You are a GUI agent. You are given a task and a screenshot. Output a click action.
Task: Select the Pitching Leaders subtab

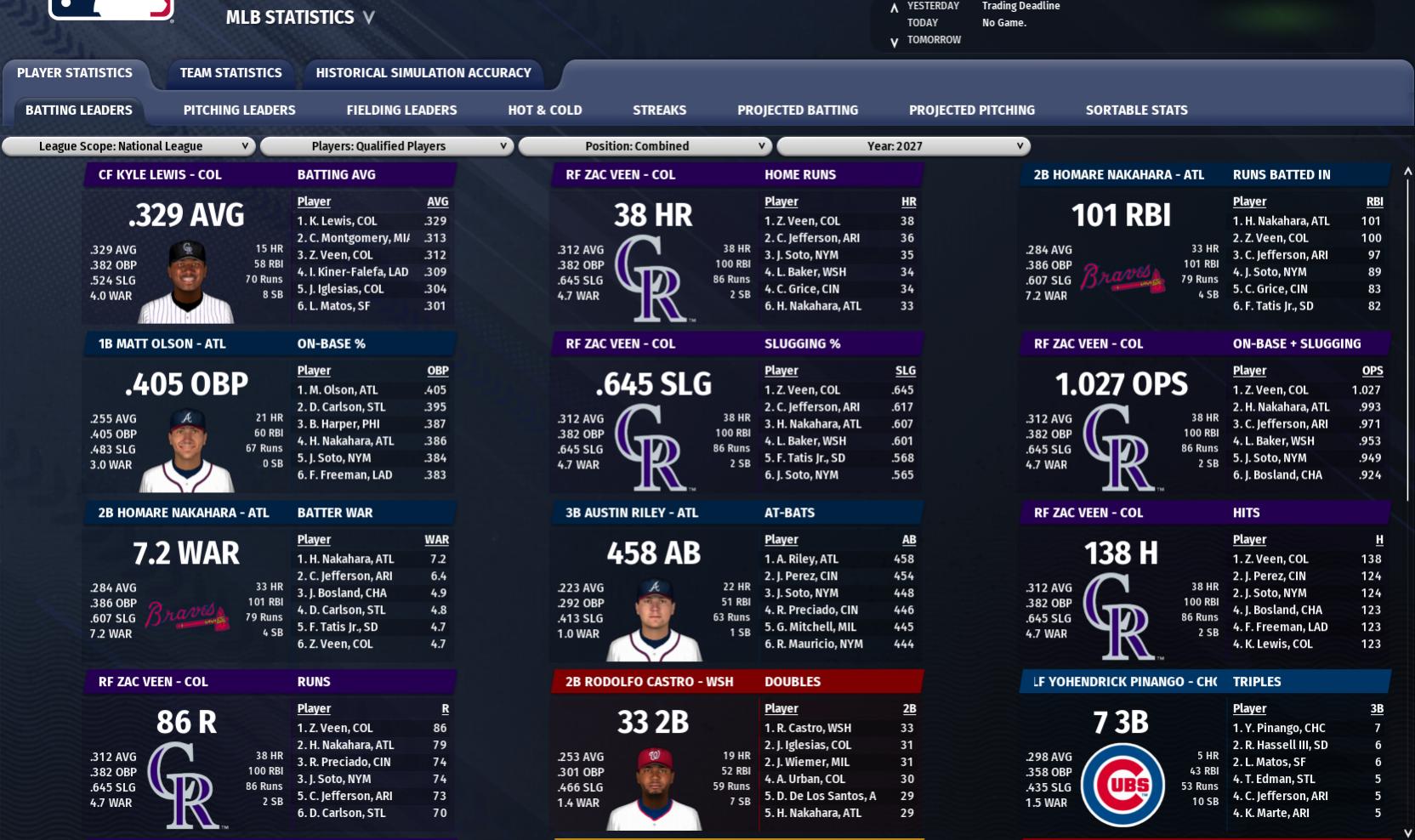tap(240, 111)
